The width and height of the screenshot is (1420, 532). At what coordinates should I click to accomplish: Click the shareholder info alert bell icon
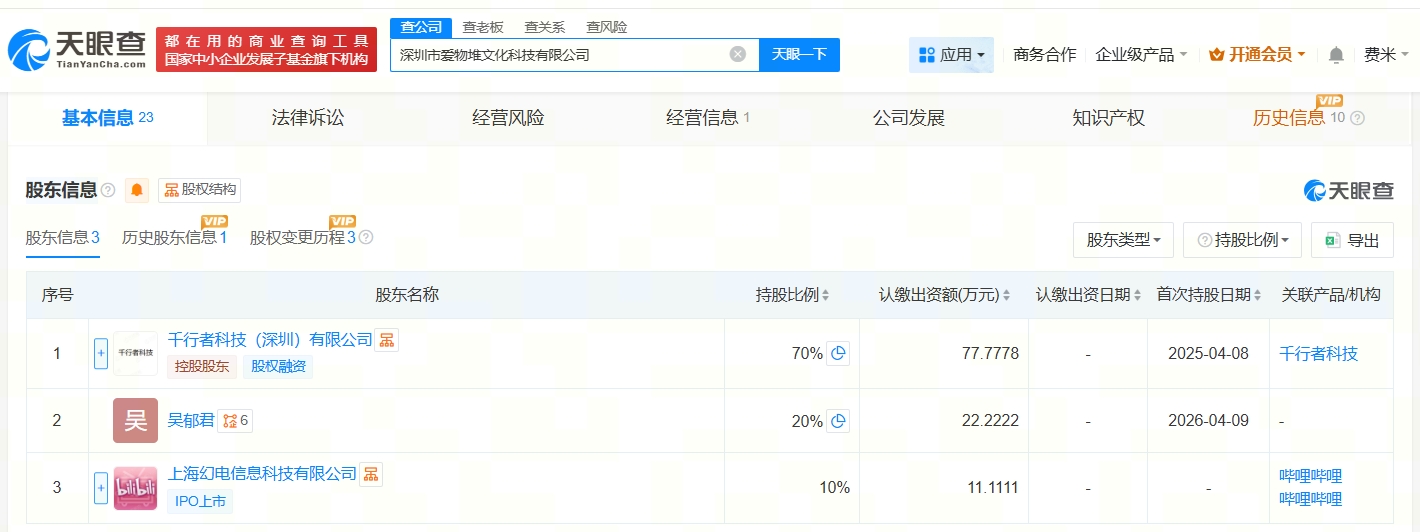point(137,190)
